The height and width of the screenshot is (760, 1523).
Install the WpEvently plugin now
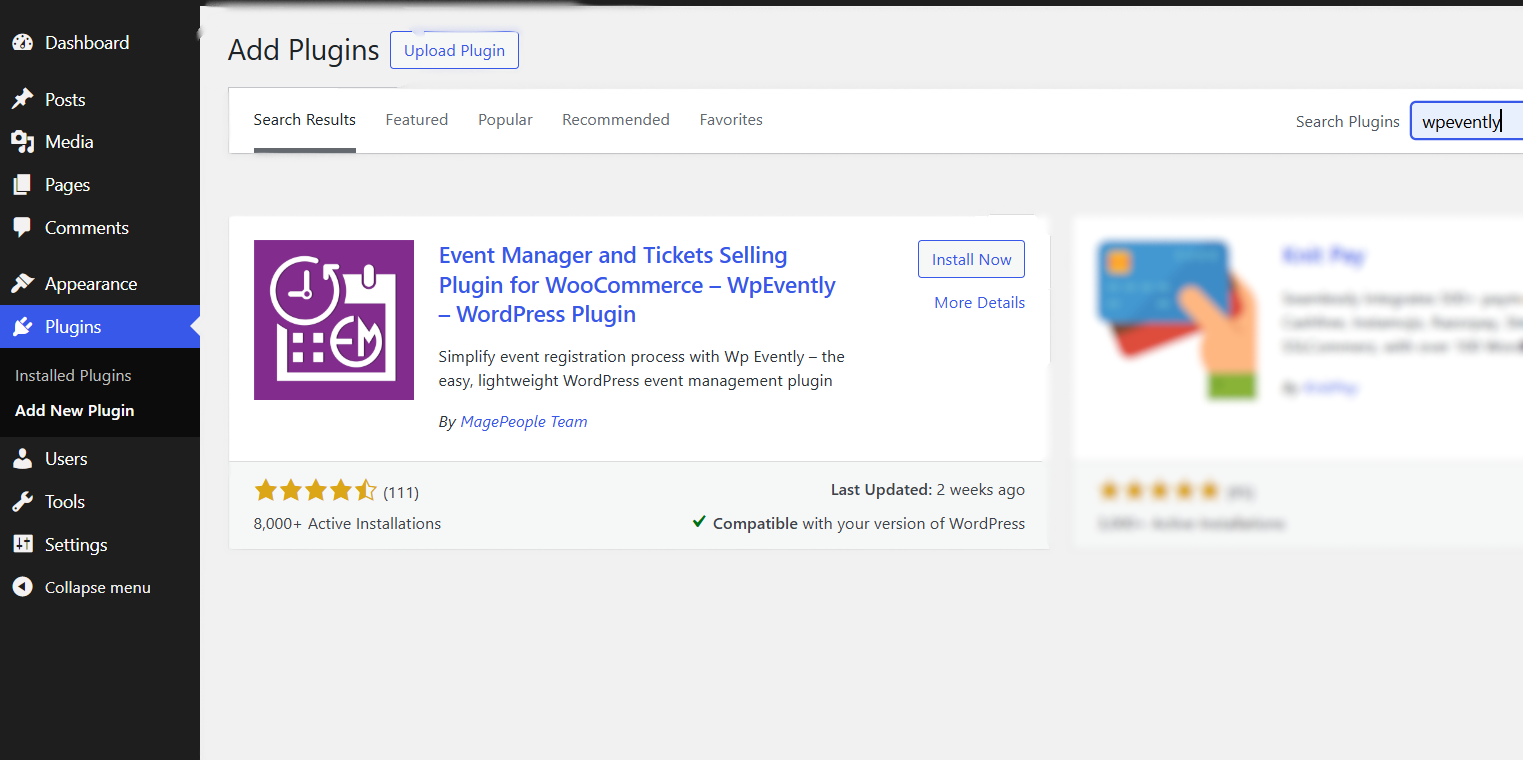pos(972,259)
